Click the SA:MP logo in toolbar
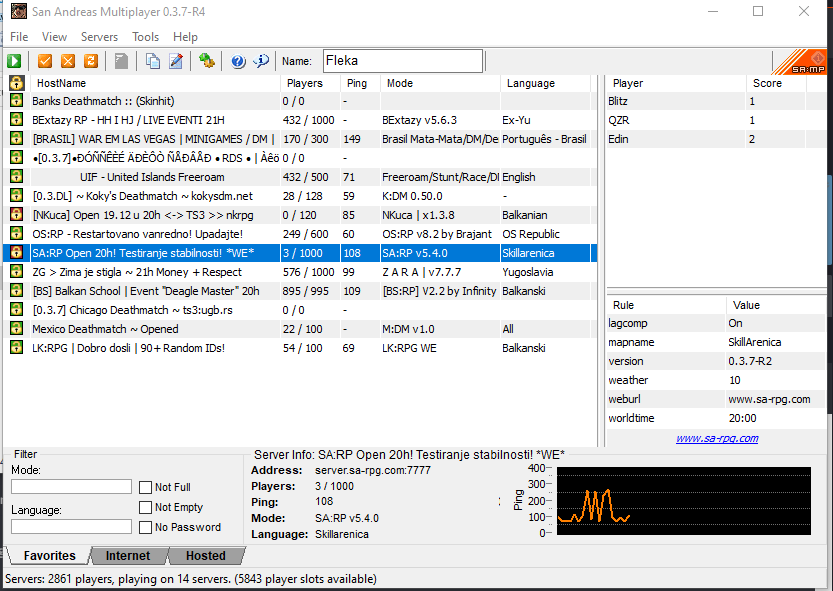The image size is (833, 591). [801, 62]
